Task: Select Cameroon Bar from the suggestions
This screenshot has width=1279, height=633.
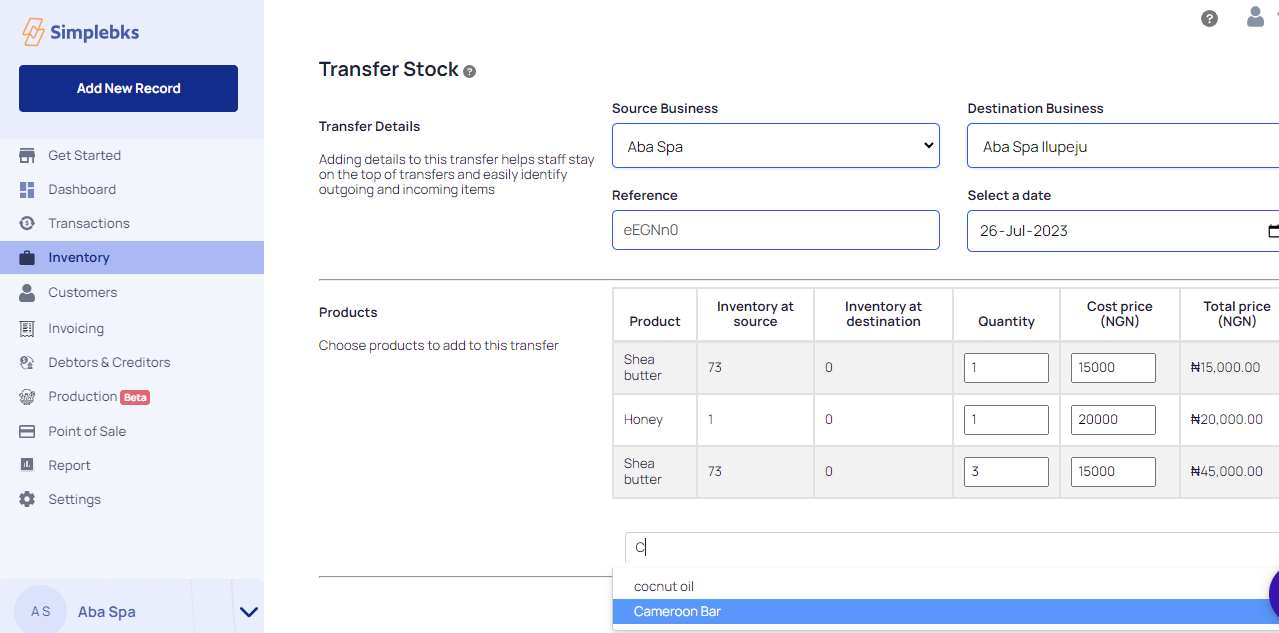Action: click(677, 611)
